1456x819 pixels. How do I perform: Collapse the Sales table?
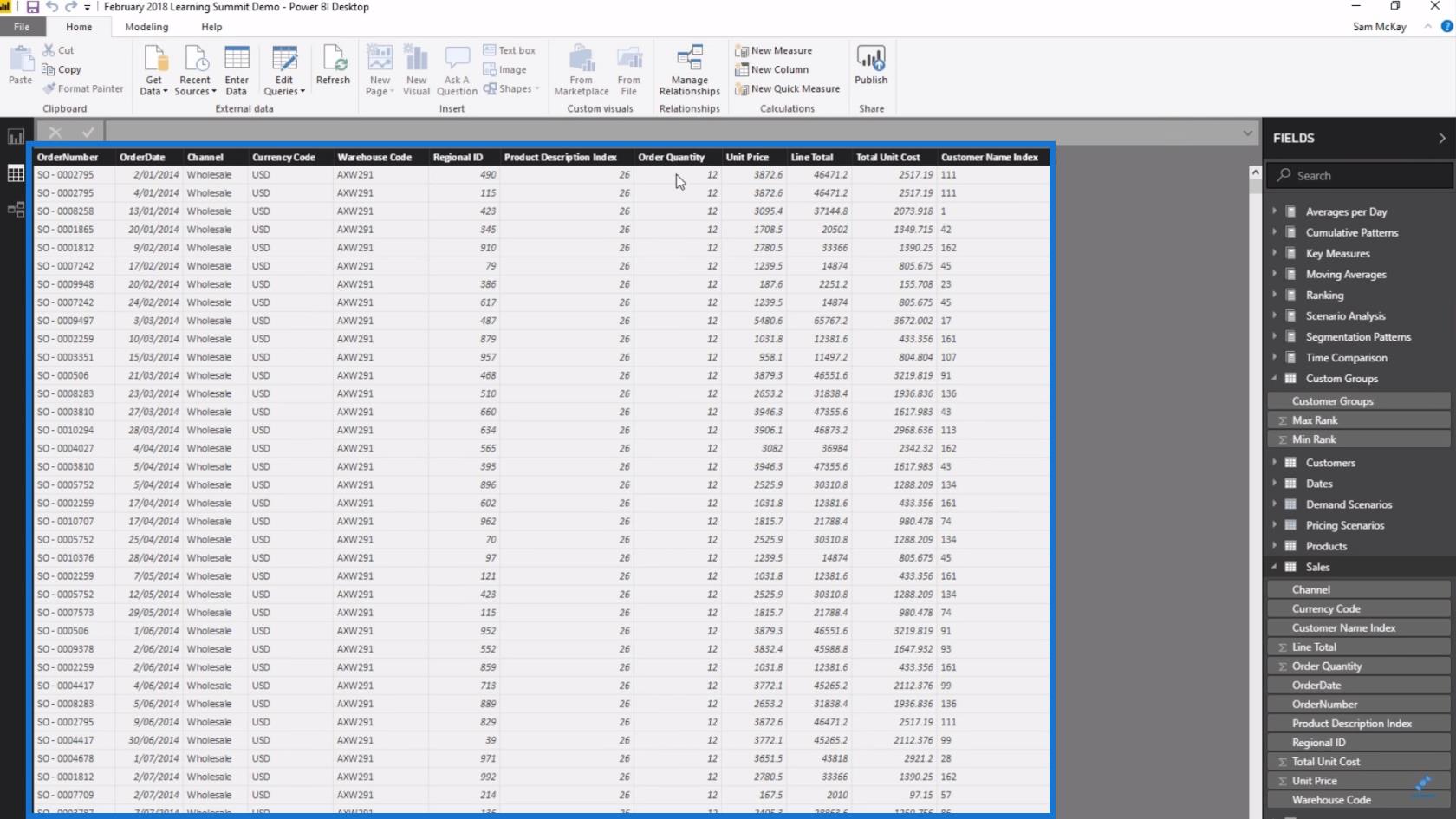pyautogui.click(x=1275, y=566)
